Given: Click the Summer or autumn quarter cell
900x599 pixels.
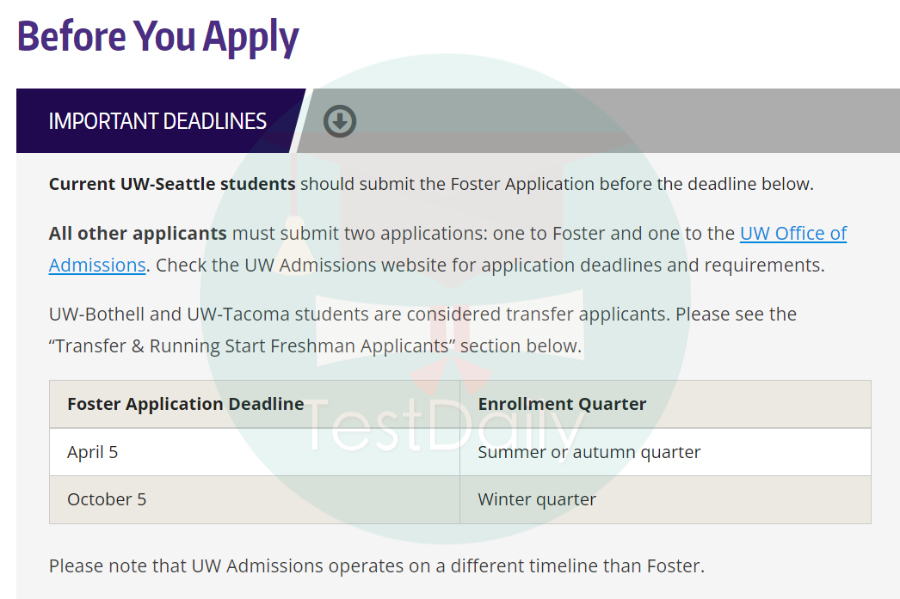Looking at the screenshot, I should tap(665, 452).
